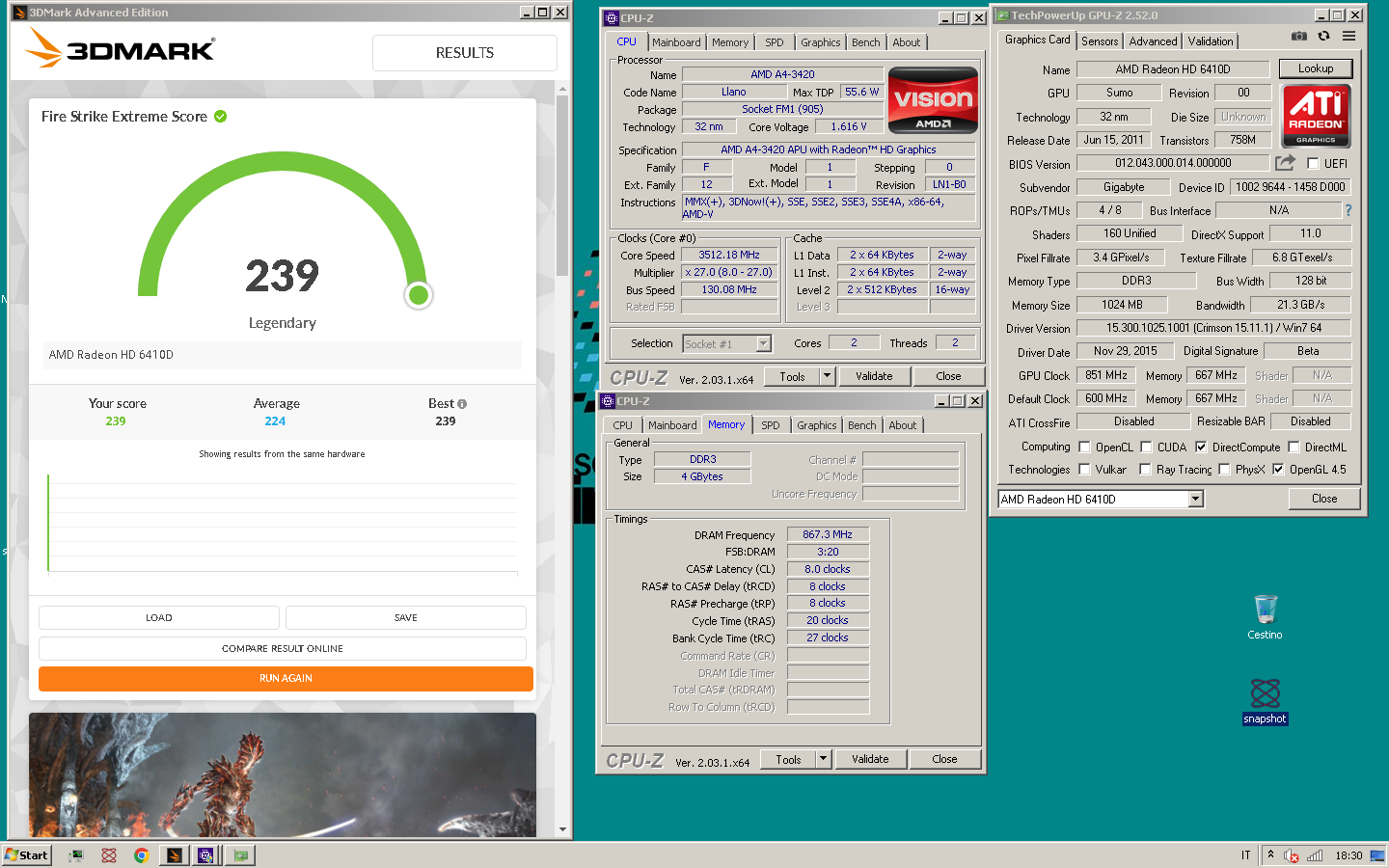Open the GPU selection dropdown in GPU-Z
The width and height of the screenshot is (1389, 868).
(x=1196, y=499)
